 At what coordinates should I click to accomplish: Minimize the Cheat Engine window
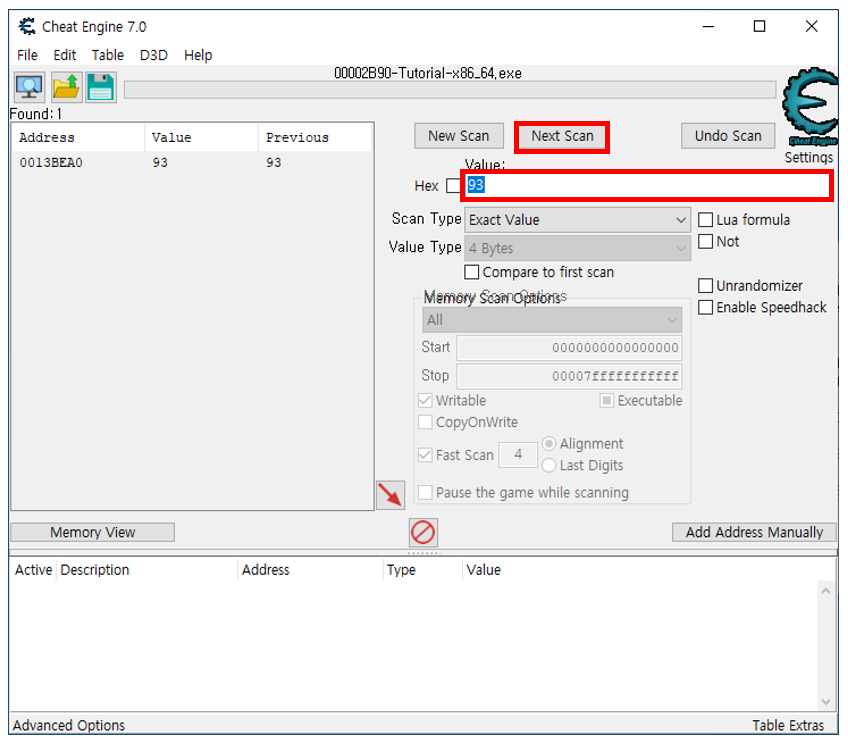pyautogui.click(x=708, y=26)
